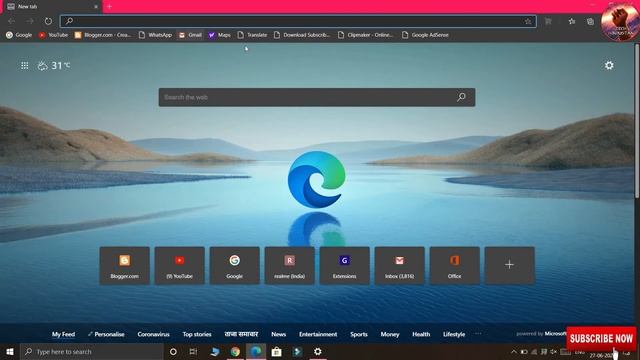Open the Blogger.com bookmark in favorites bar
The height and width of the screenshot is (360, 640).
coord(103,35)
